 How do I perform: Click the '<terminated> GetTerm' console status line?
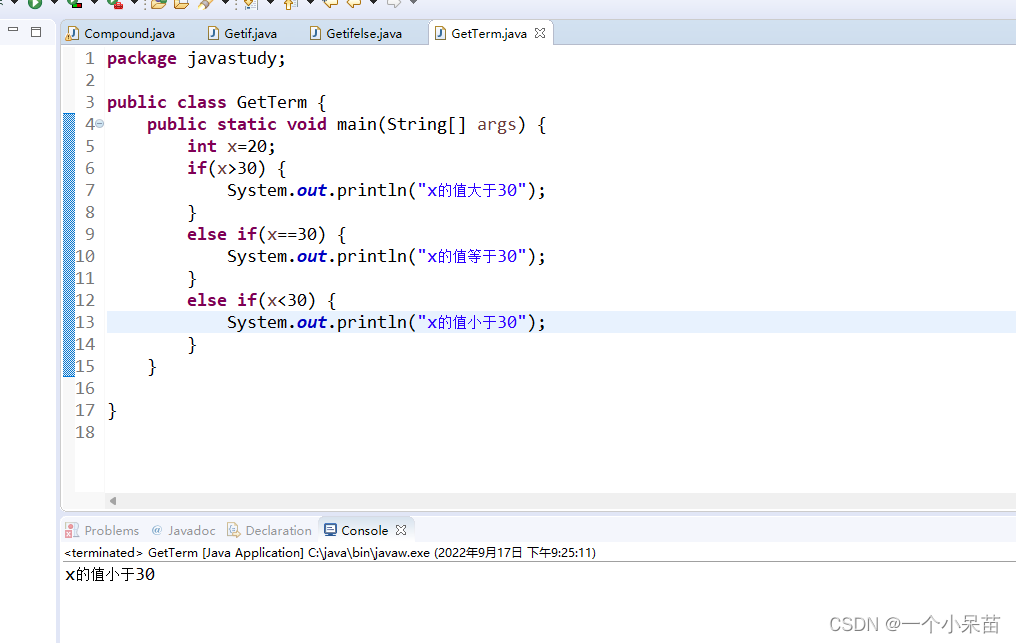pyautogui.click(x=330, y=552)
